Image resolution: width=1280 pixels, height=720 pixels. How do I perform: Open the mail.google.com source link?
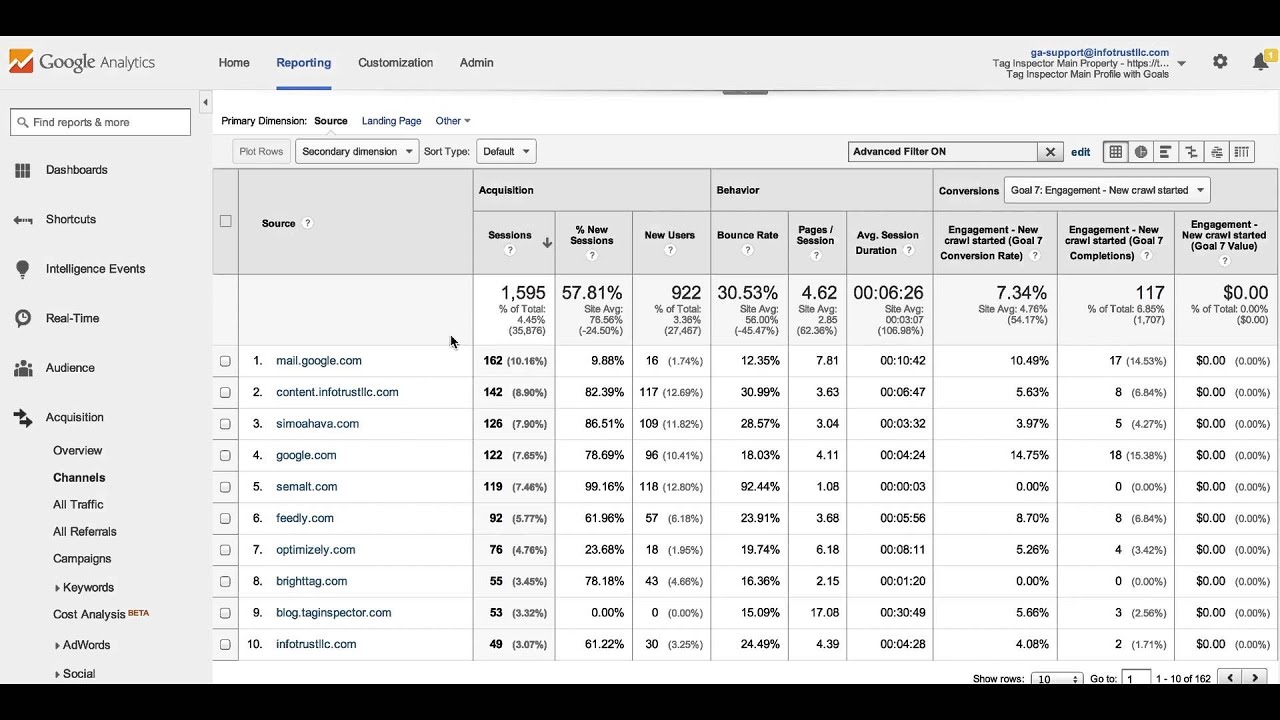(x=319, y=361)
